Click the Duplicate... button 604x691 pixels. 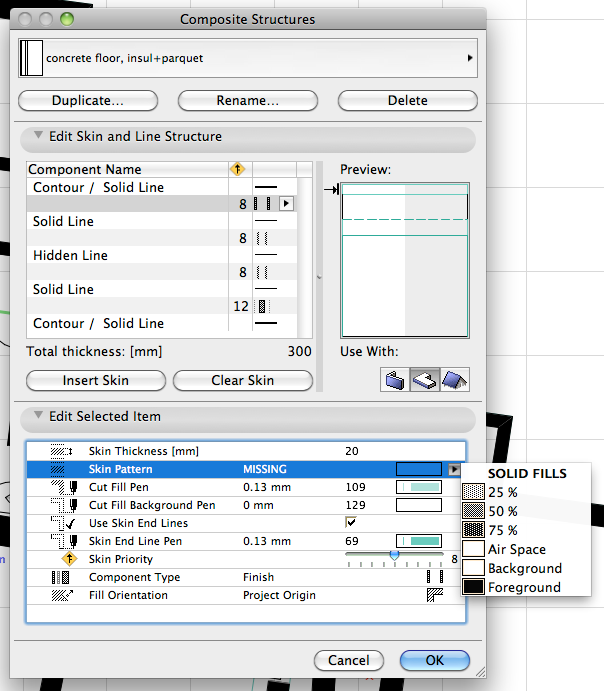click(x=88, y=100)
